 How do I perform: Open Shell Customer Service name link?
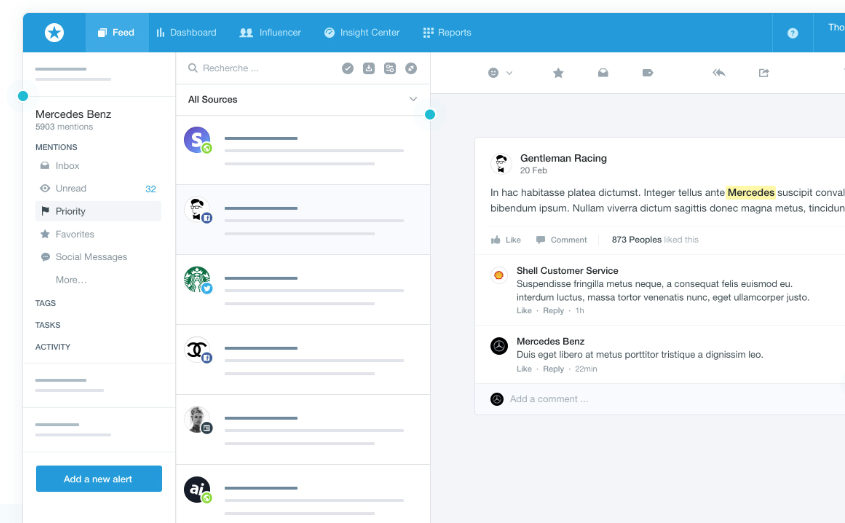[x=567, y=271]
